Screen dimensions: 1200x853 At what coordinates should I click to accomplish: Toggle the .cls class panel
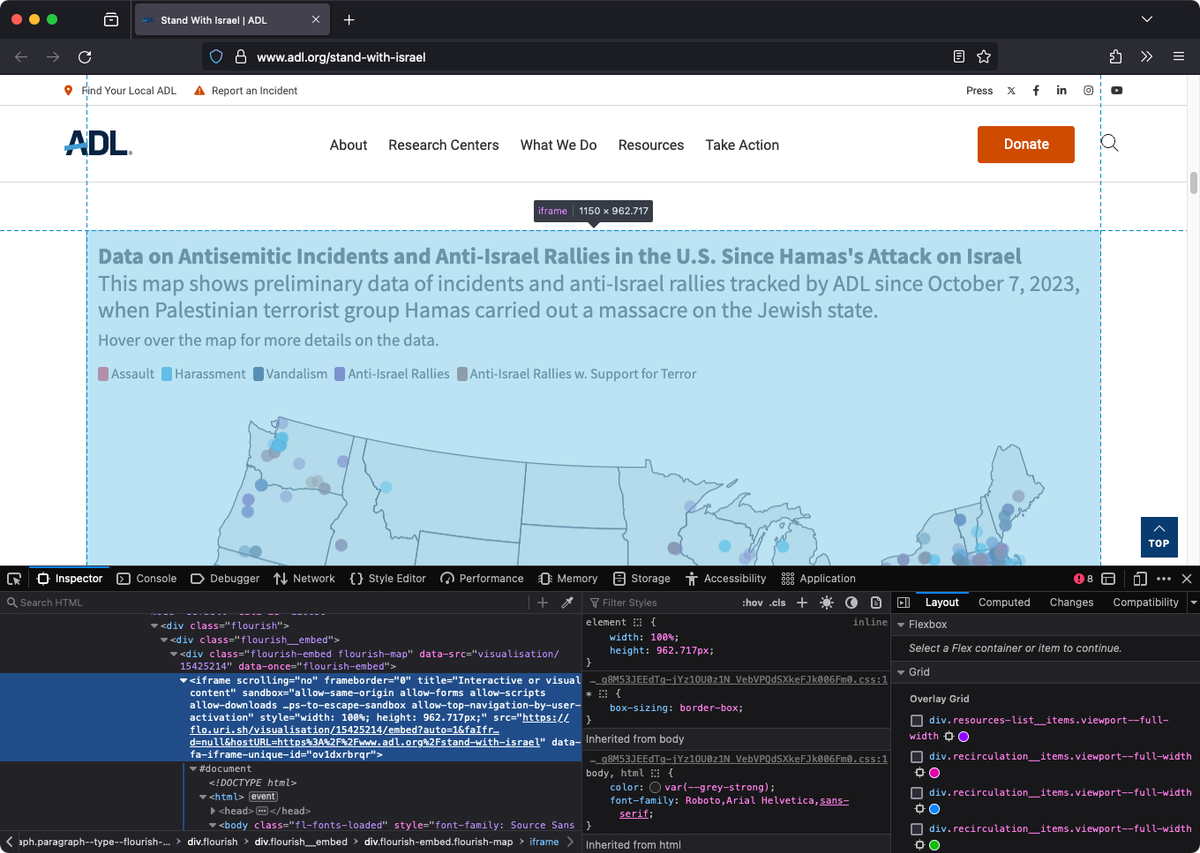(x=777, y=603)
